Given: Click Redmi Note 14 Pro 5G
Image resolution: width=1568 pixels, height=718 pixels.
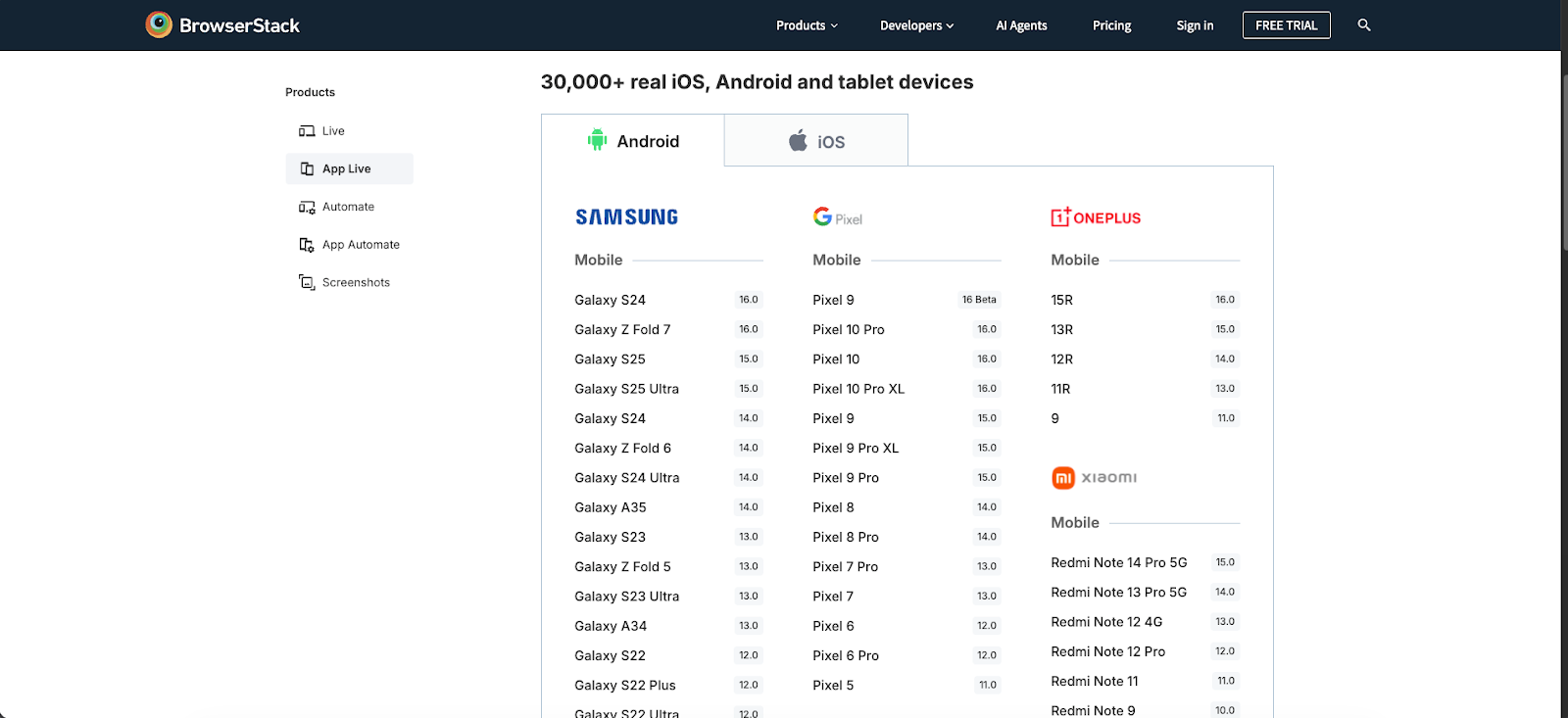Looking at the screenshot, I should tap(1119, 562).
